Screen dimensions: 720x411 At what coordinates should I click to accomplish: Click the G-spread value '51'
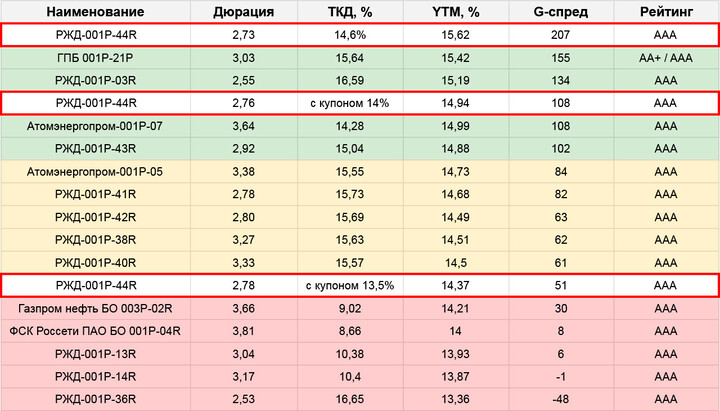tap(561, 286)
